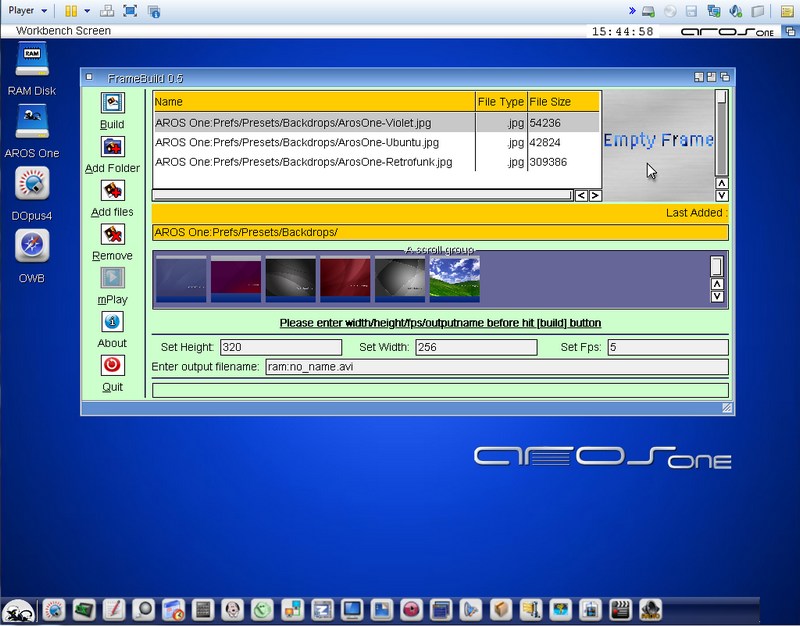Open the About info icon
Screen dimensions: 800x626
pyautogui.click(x=112, y=322)
